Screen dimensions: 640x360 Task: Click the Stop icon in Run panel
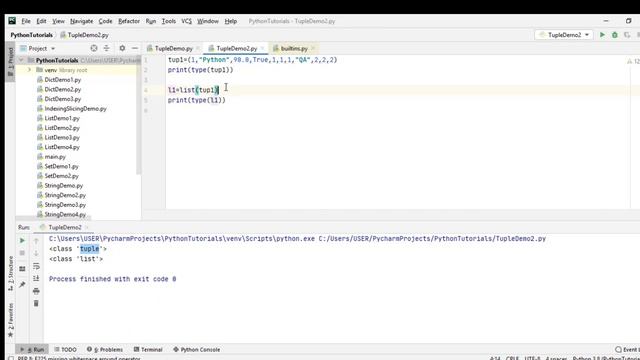(22, 253)
